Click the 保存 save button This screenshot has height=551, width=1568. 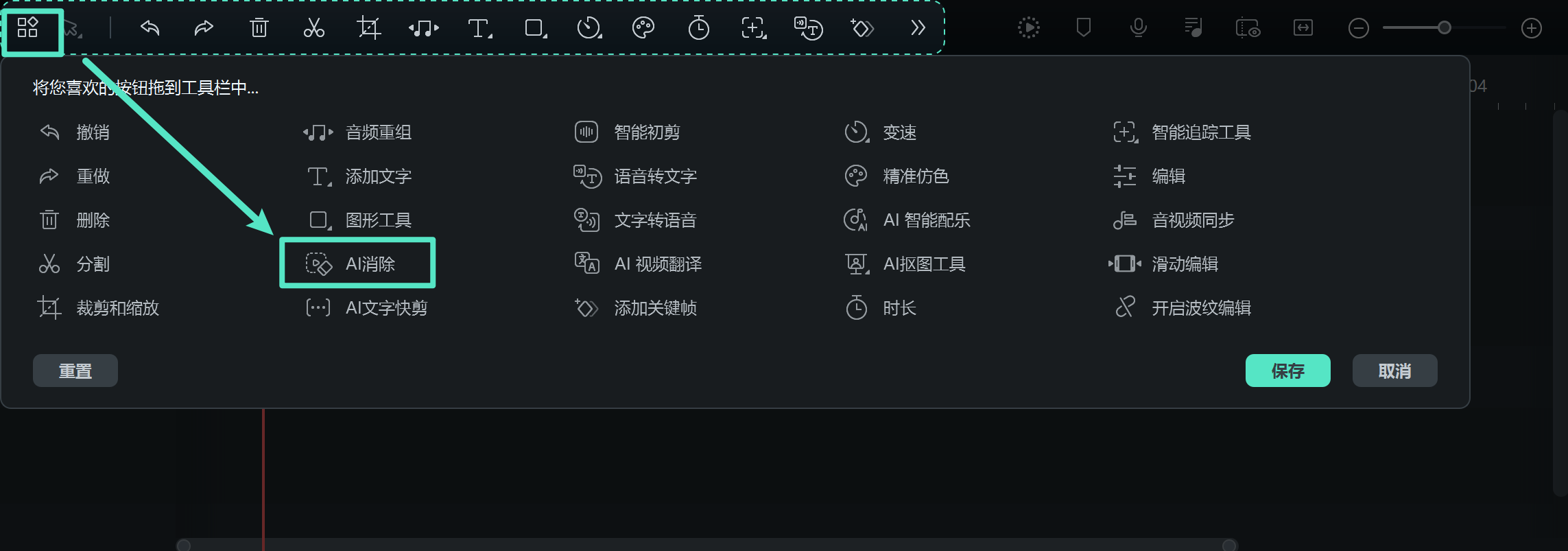pyautogui.click(x=1288, y=371)
